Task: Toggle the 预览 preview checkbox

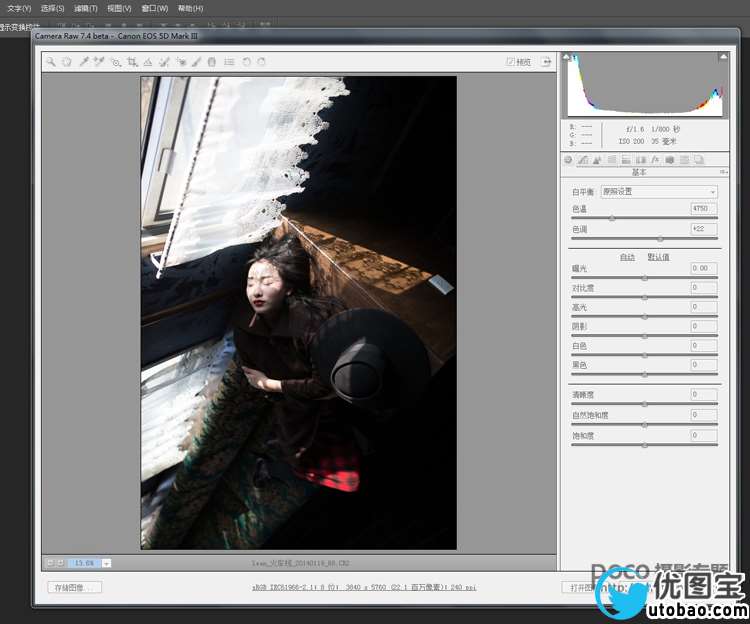Action: (x=511, y=62)
